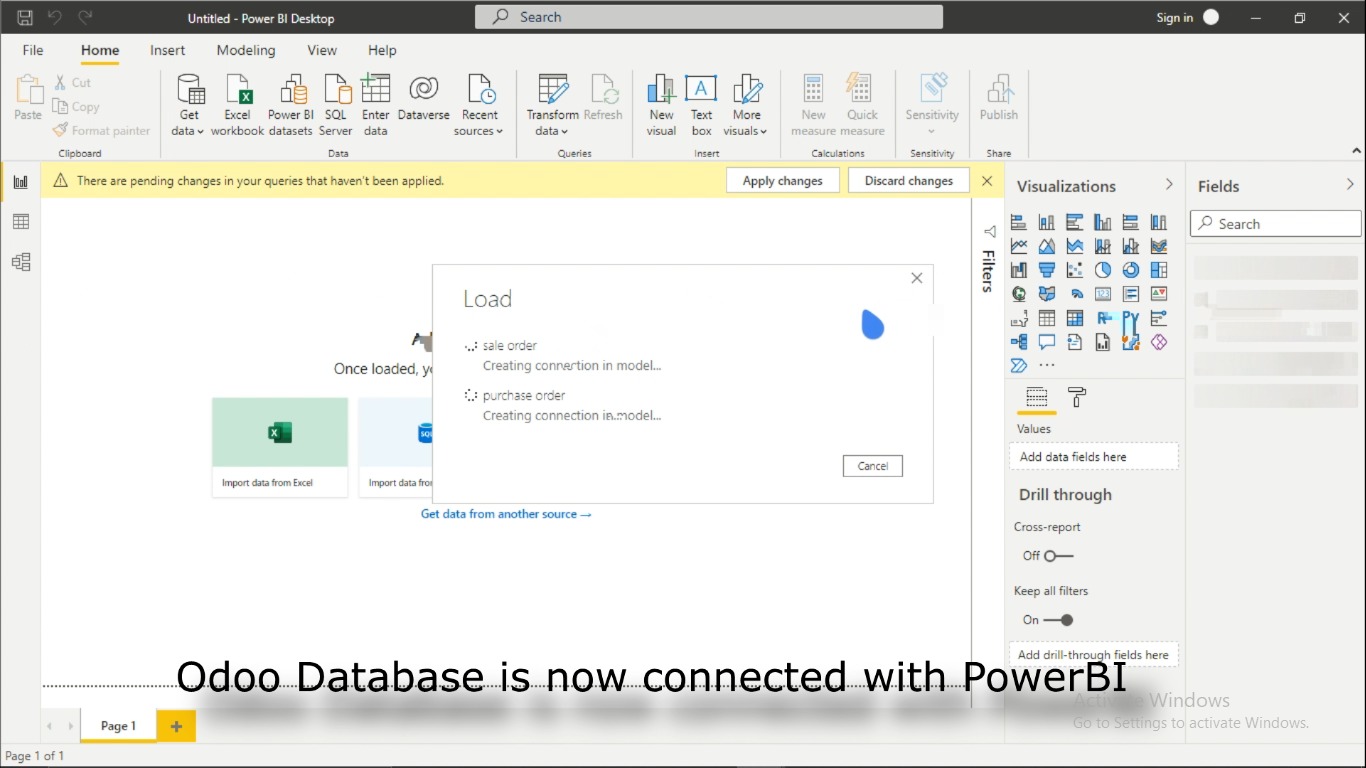Select the KPI visual
Screen dimensions: 1366x768
[x=1159, y=294]
